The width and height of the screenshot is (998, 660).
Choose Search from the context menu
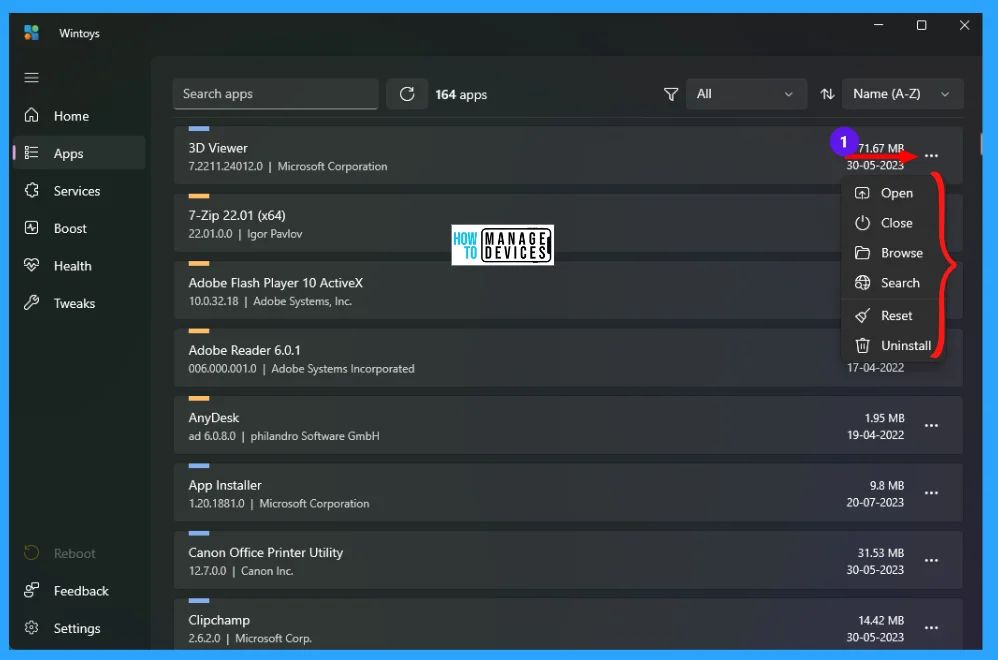click(892, 283)
